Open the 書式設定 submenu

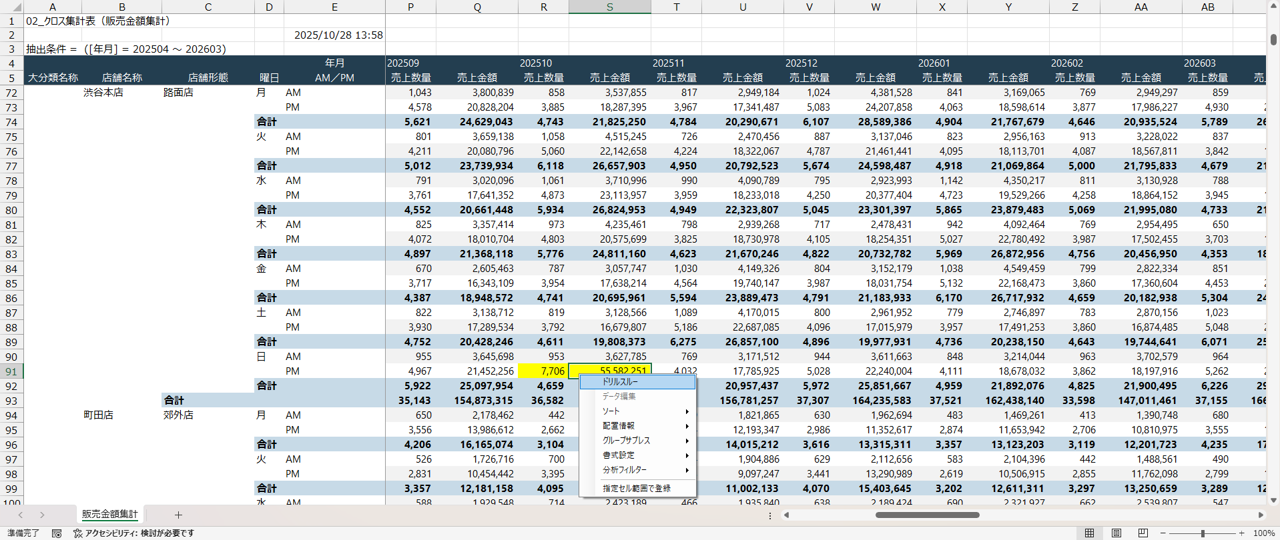pos(618,455)
